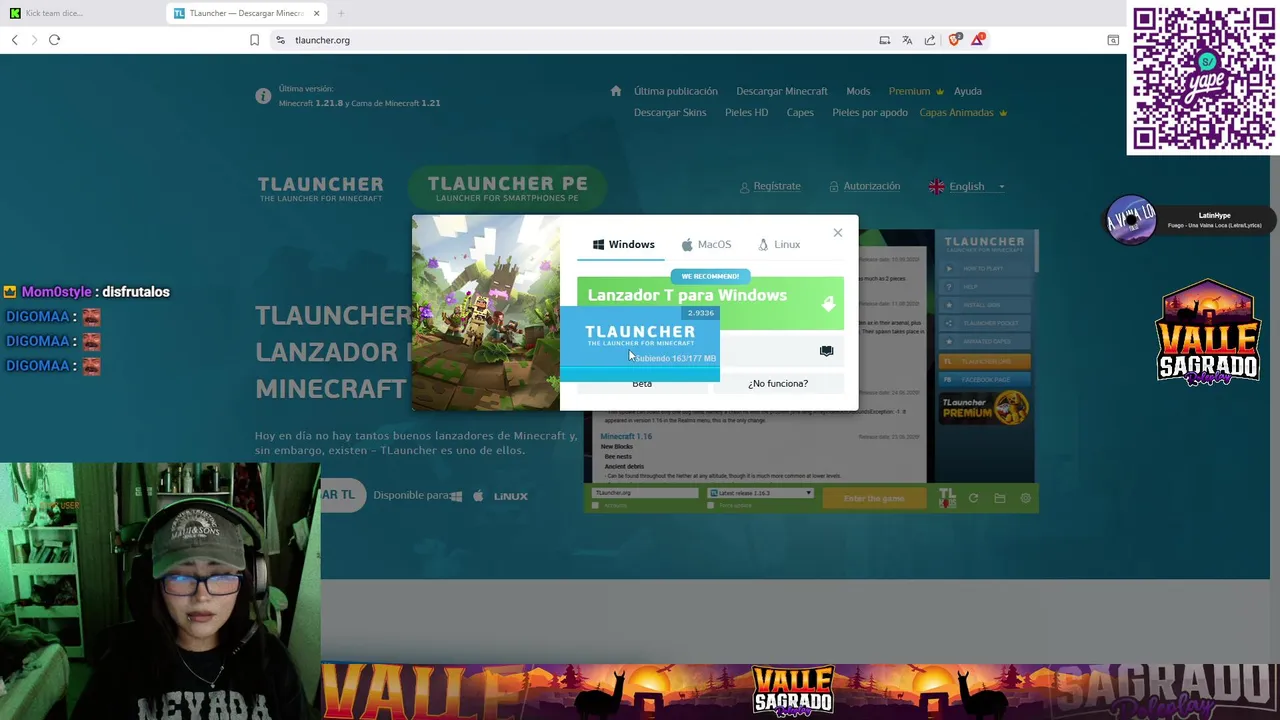Click the LINUX link after Disponible para
The height and width of the screenshot is (720, 1280).
tap(510, 496)
